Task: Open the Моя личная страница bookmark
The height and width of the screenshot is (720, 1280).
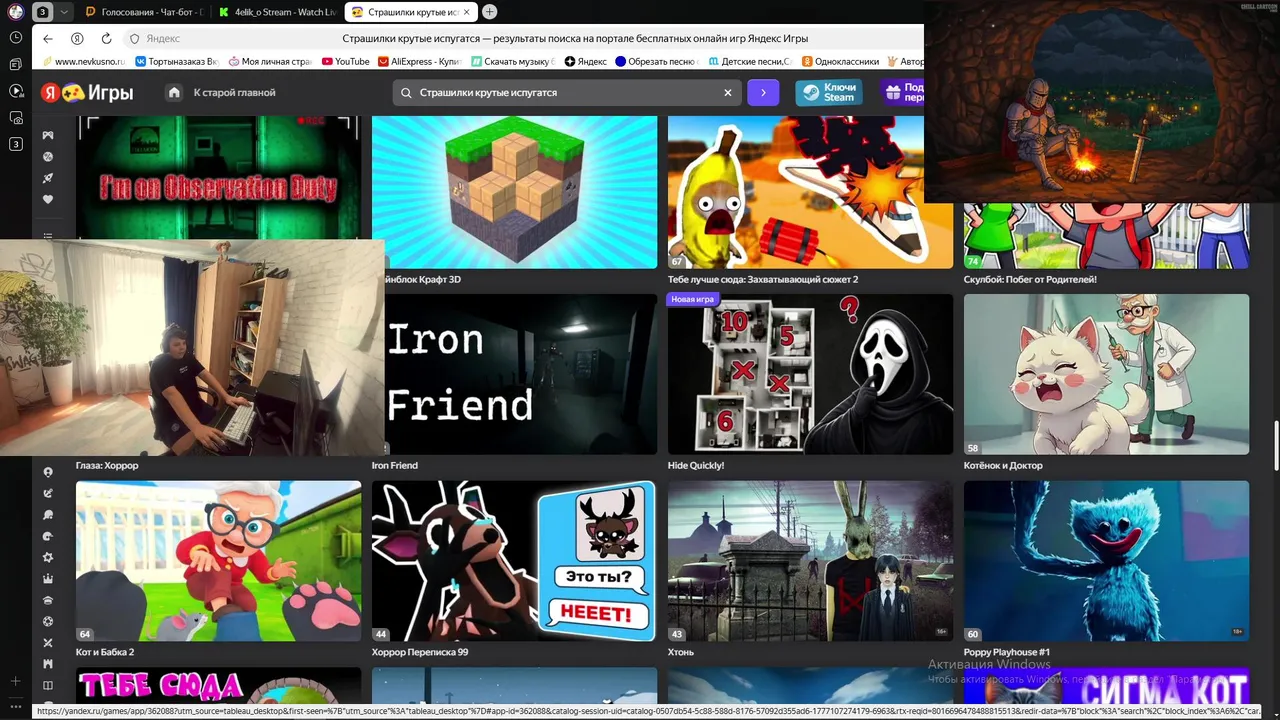Action: click(270, 61)
